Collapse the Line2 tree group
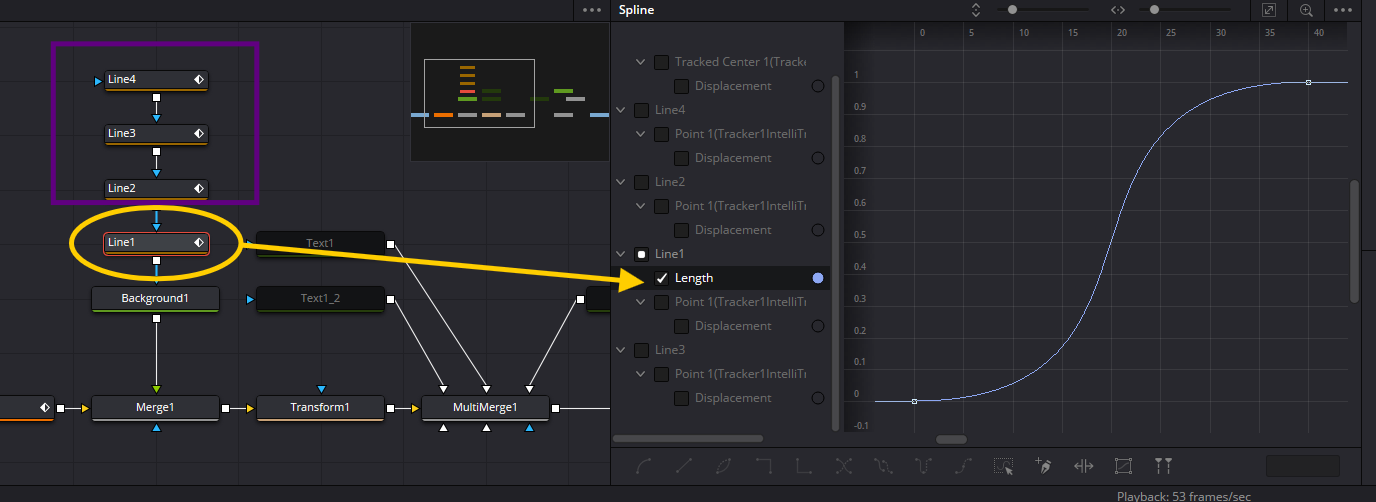 click(x=621, y=182)
